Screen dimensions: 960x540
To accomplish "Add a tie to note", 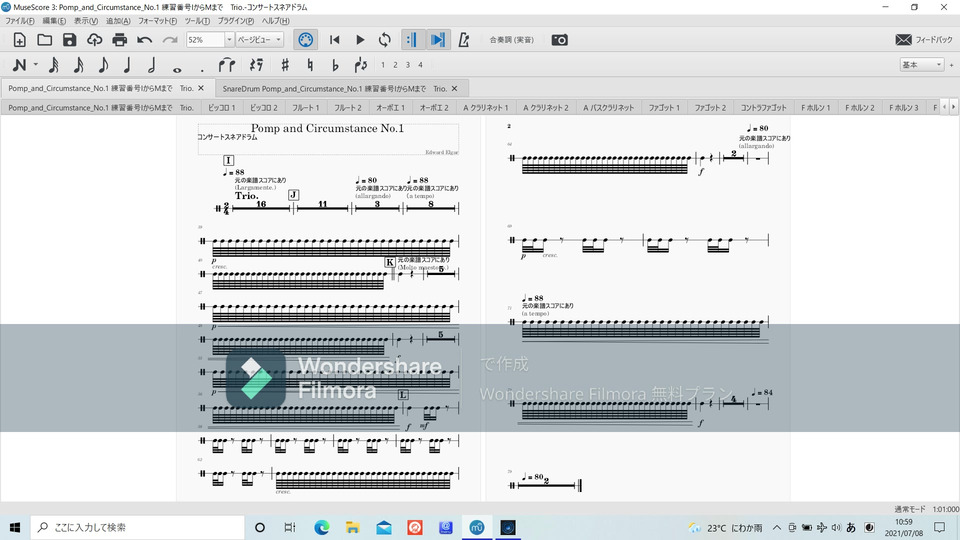I will (x=227, y=65).
